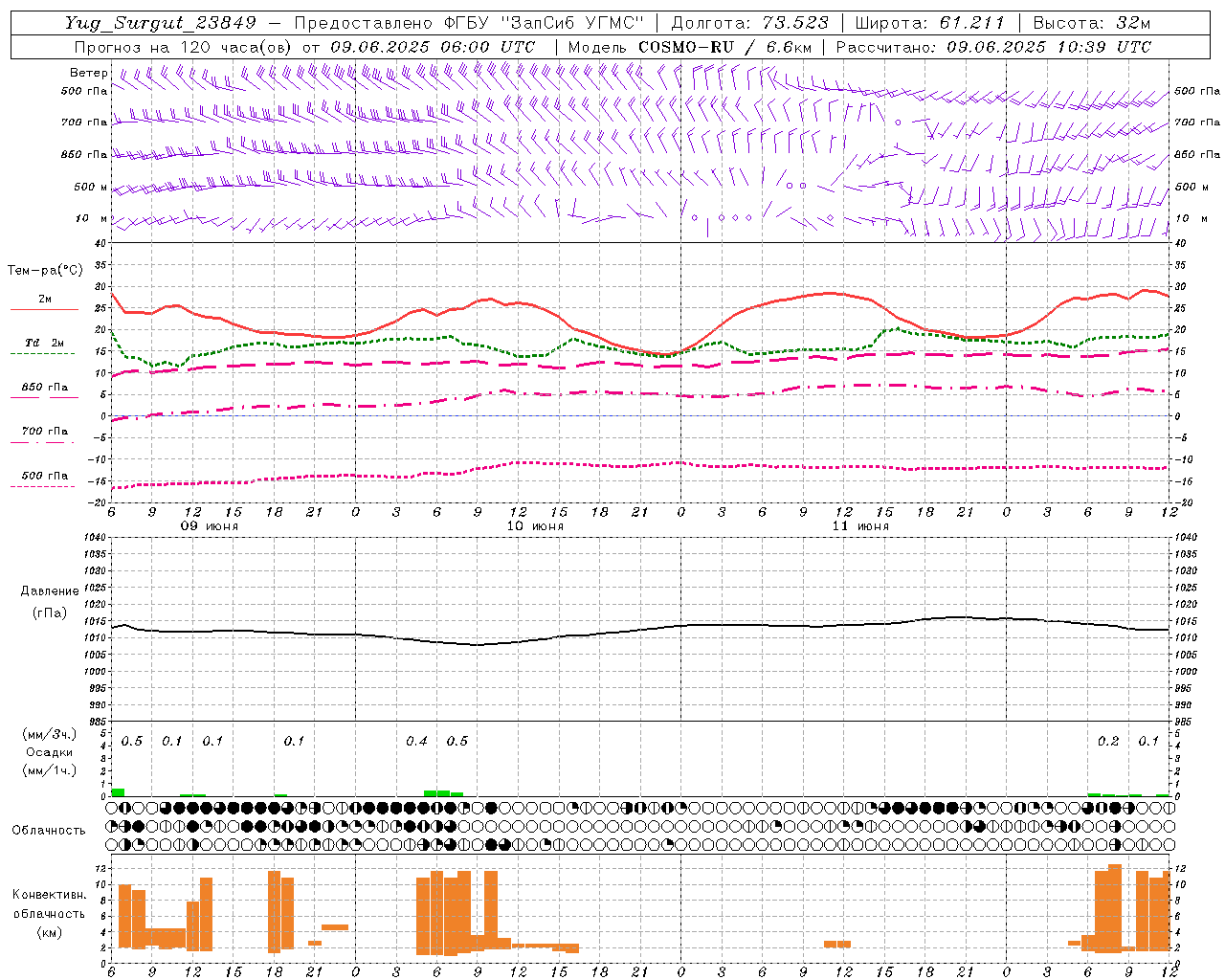Click the Модель COSMO-RU / 6.6км label
Viewport: 1225px width, 980px height.
coord(690,47)
